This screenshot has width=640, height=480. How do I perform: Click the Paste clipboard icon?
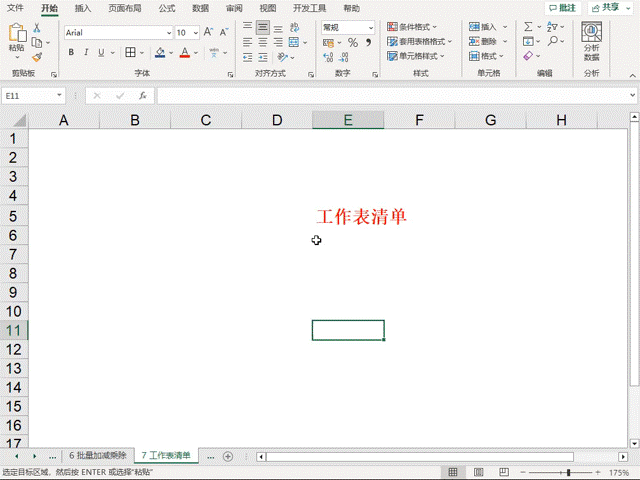(17, 32)
